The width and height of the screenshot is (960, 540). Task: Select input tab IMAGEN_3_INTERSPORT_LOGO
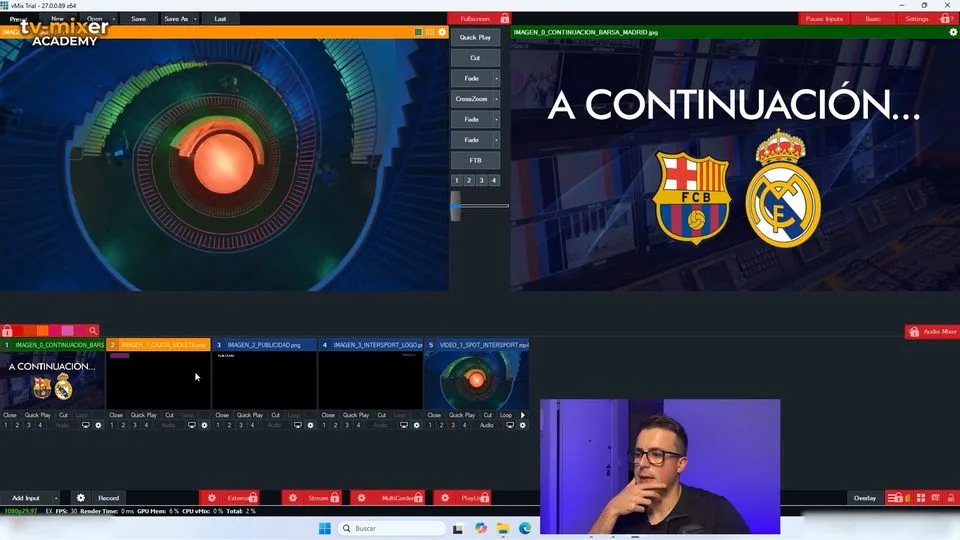point(370,345)
